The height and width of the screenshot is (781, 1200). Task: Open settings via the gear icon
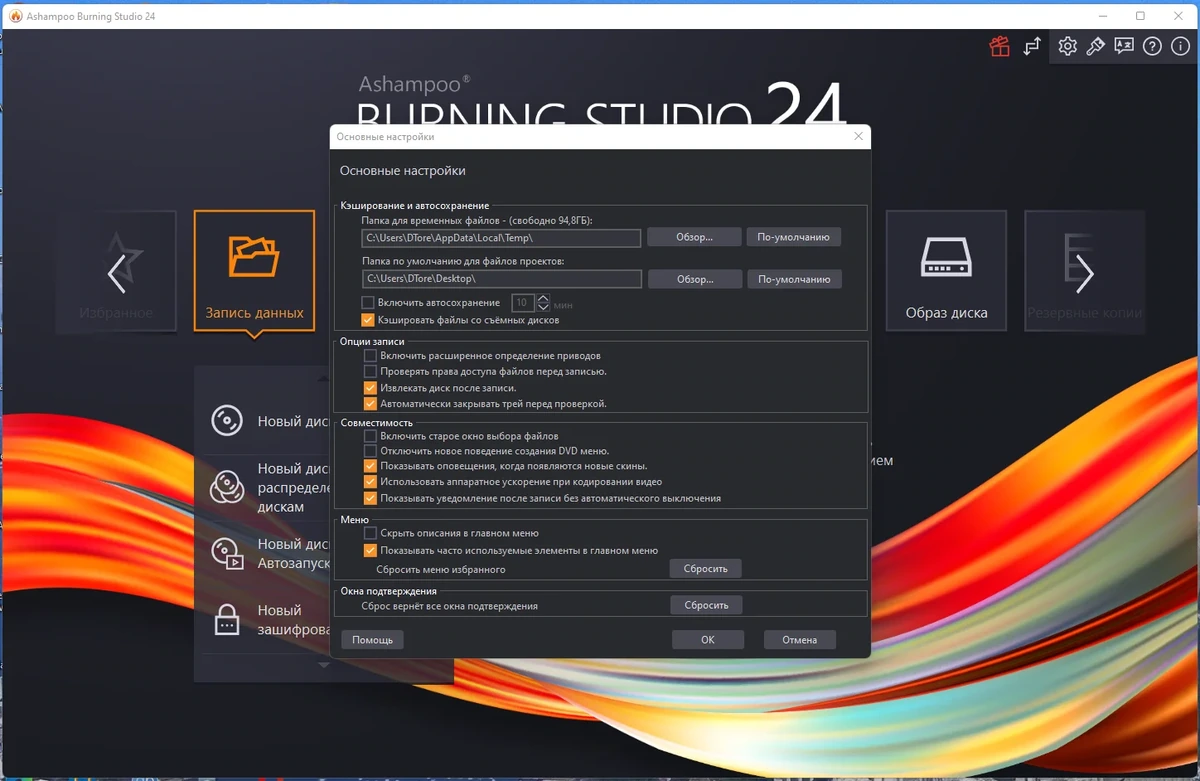pos(1068,47)
